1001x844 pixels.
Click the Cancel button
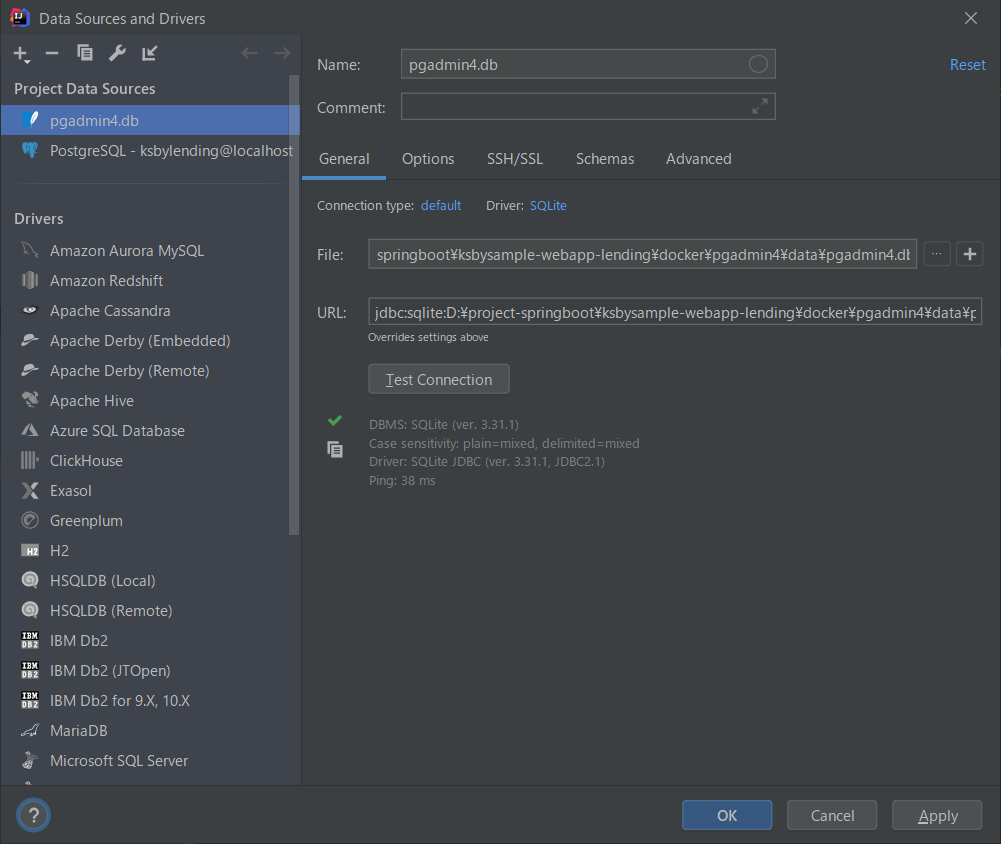click(x=832, y=815)
